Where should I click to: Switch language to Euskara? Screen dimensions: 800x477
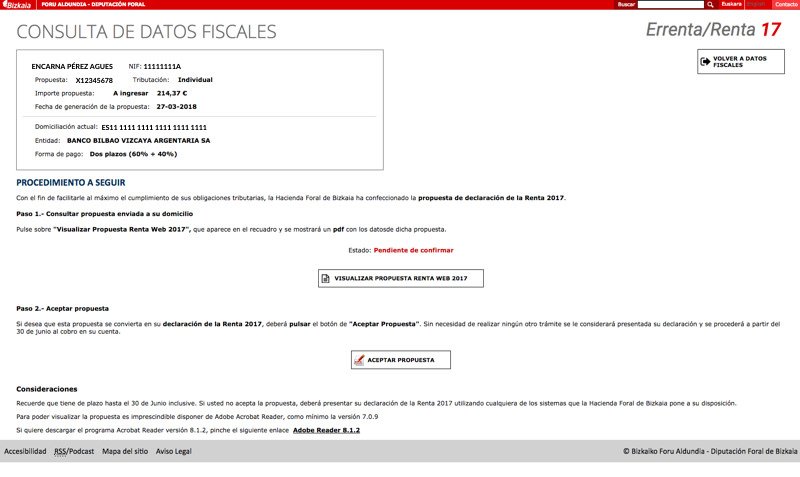tap(731, 4)
